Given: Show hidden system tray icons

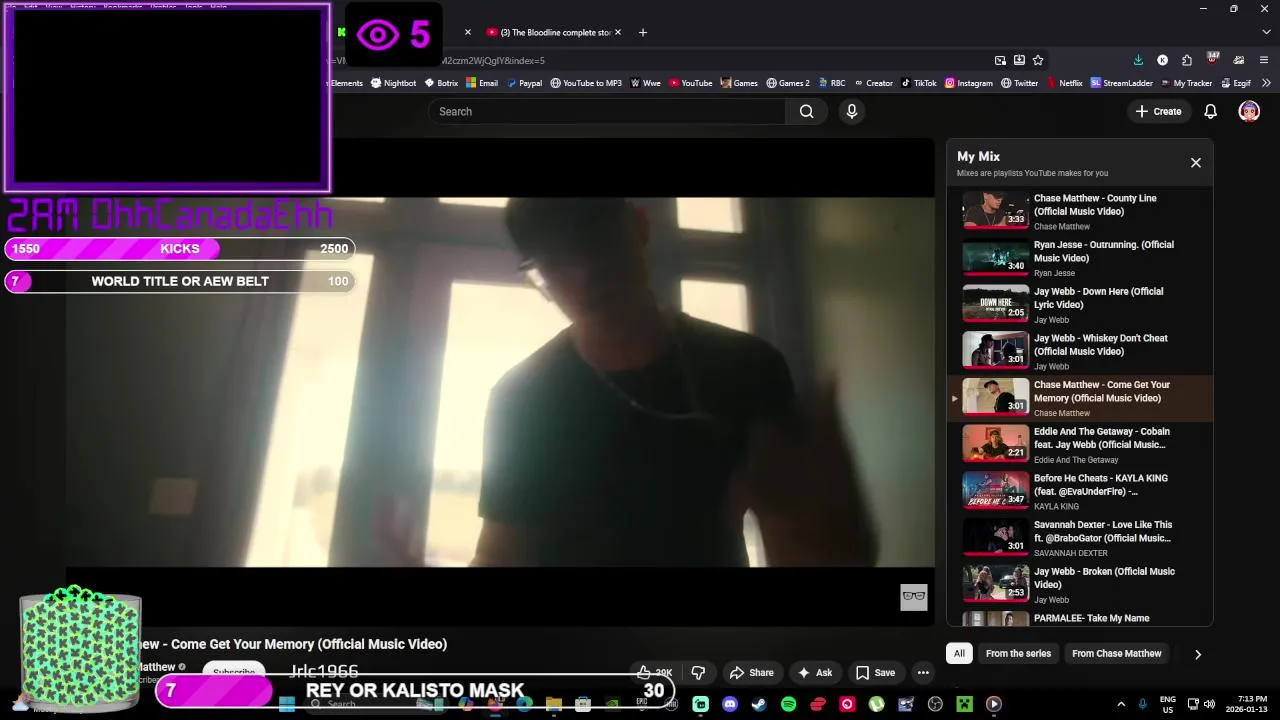Looking at the screenshot, I should 1121,704.
